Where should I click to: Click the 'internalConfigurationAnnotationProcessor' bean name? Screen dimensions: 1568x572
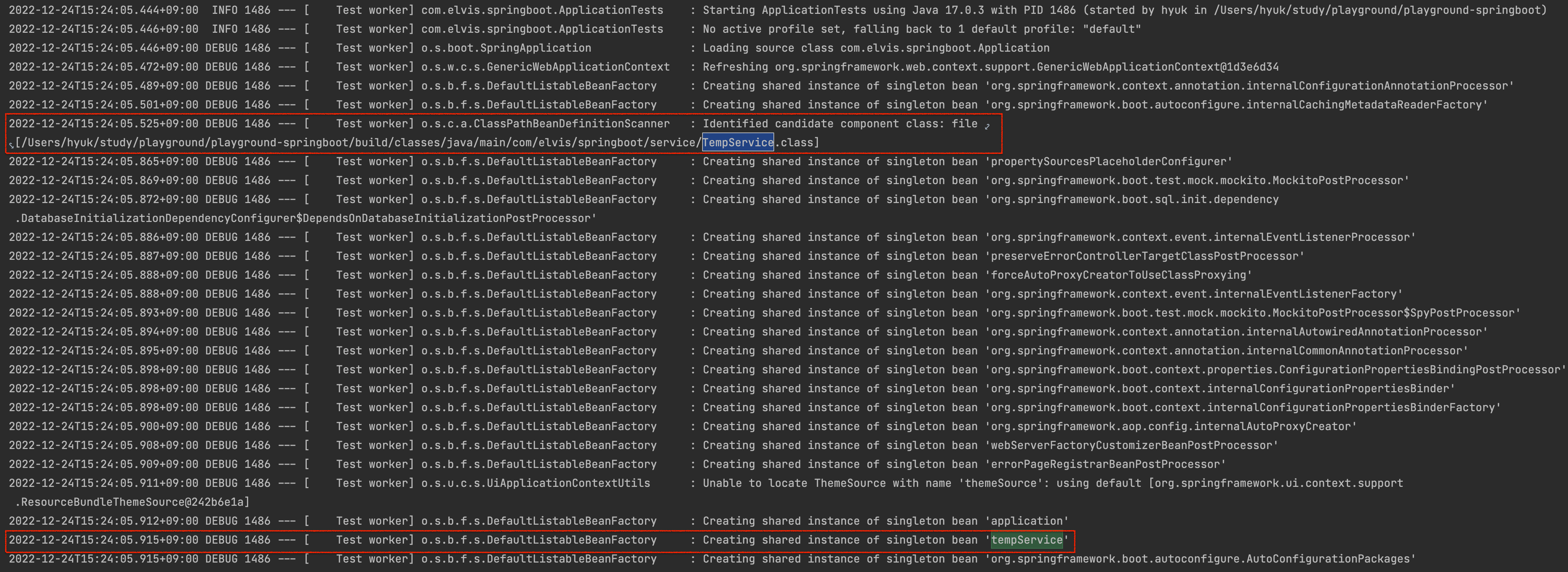click(x=1377, y=86)
